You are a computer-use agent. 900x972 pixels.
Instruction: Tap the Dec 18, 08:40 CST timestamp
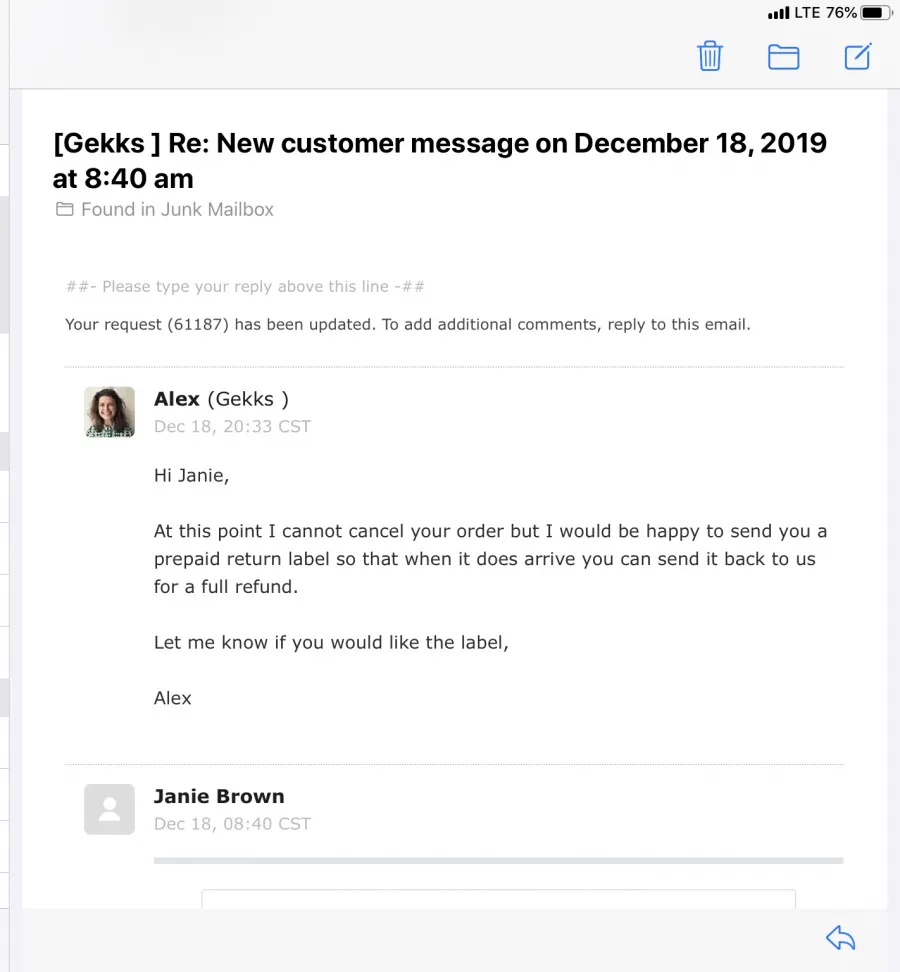click(232, 824)
